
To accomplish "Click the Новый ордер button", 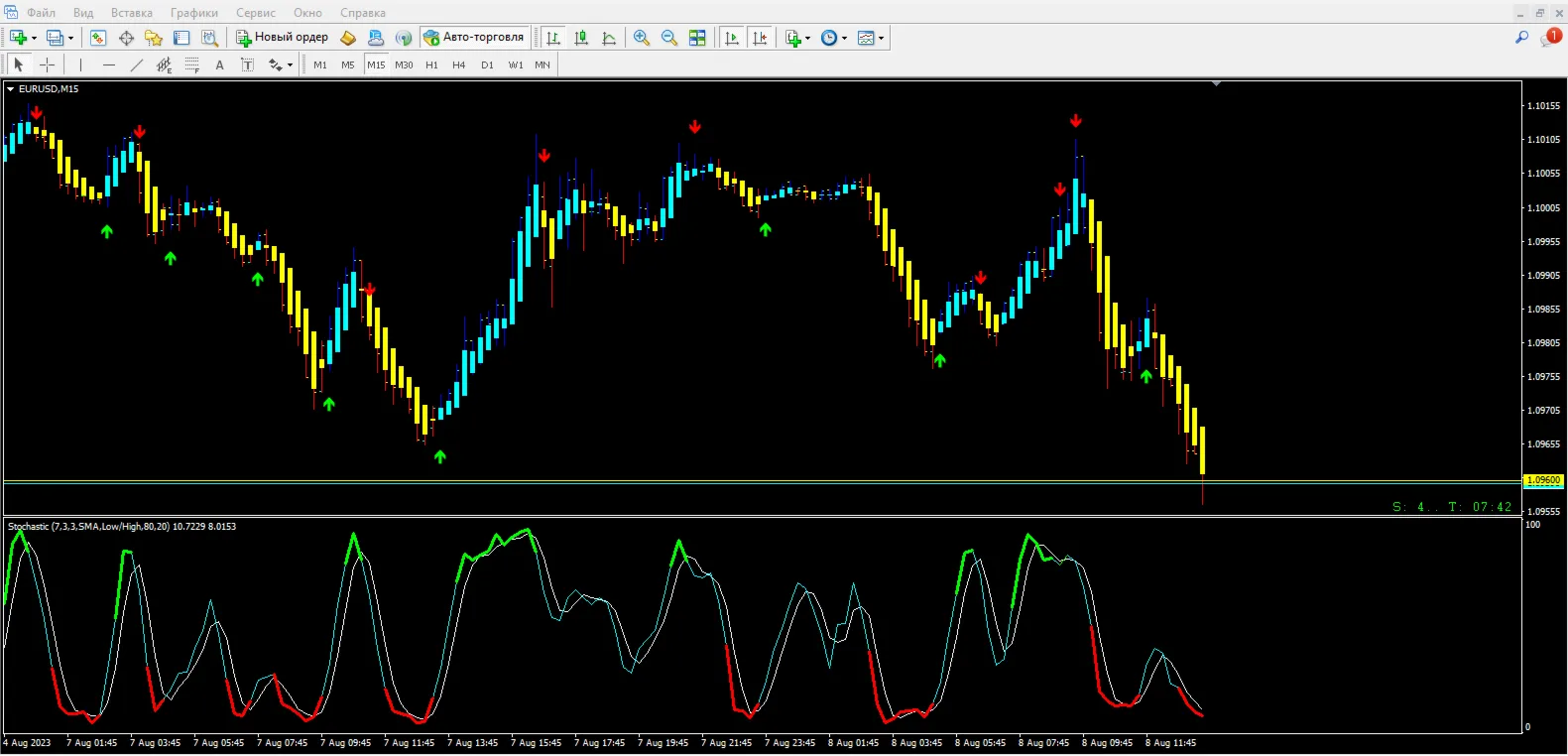I will tap(282, 37).
